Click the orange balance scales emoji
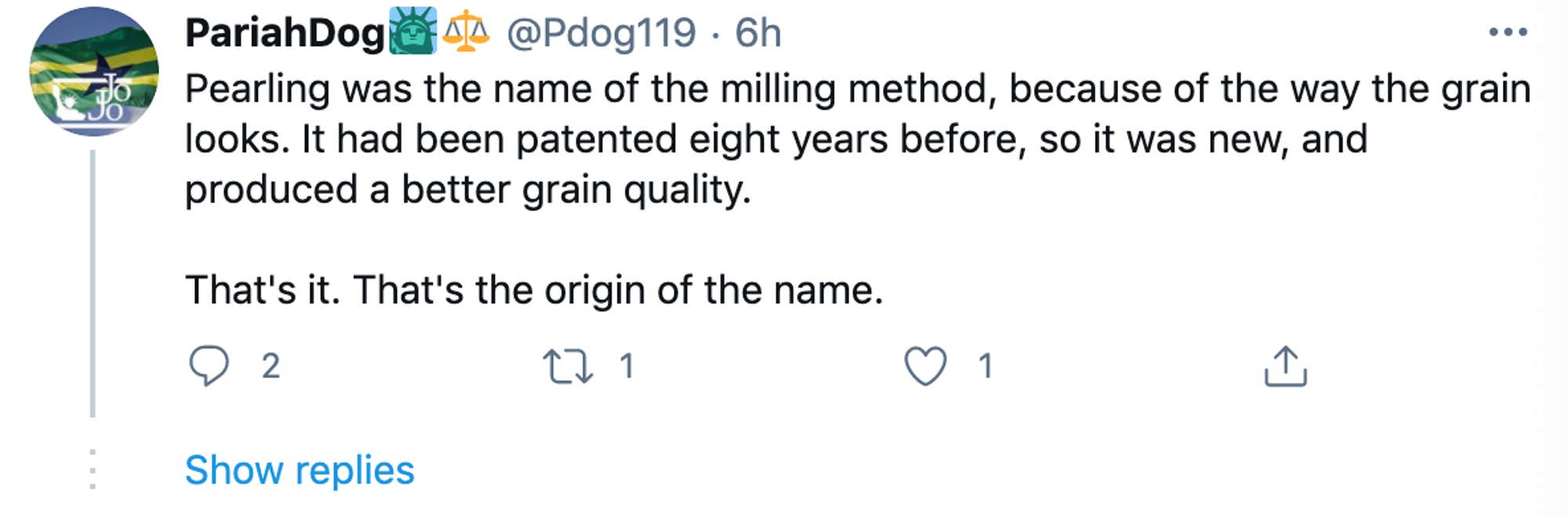Image resolution: width=1568 pixels, height=517 pixels. 466,31
